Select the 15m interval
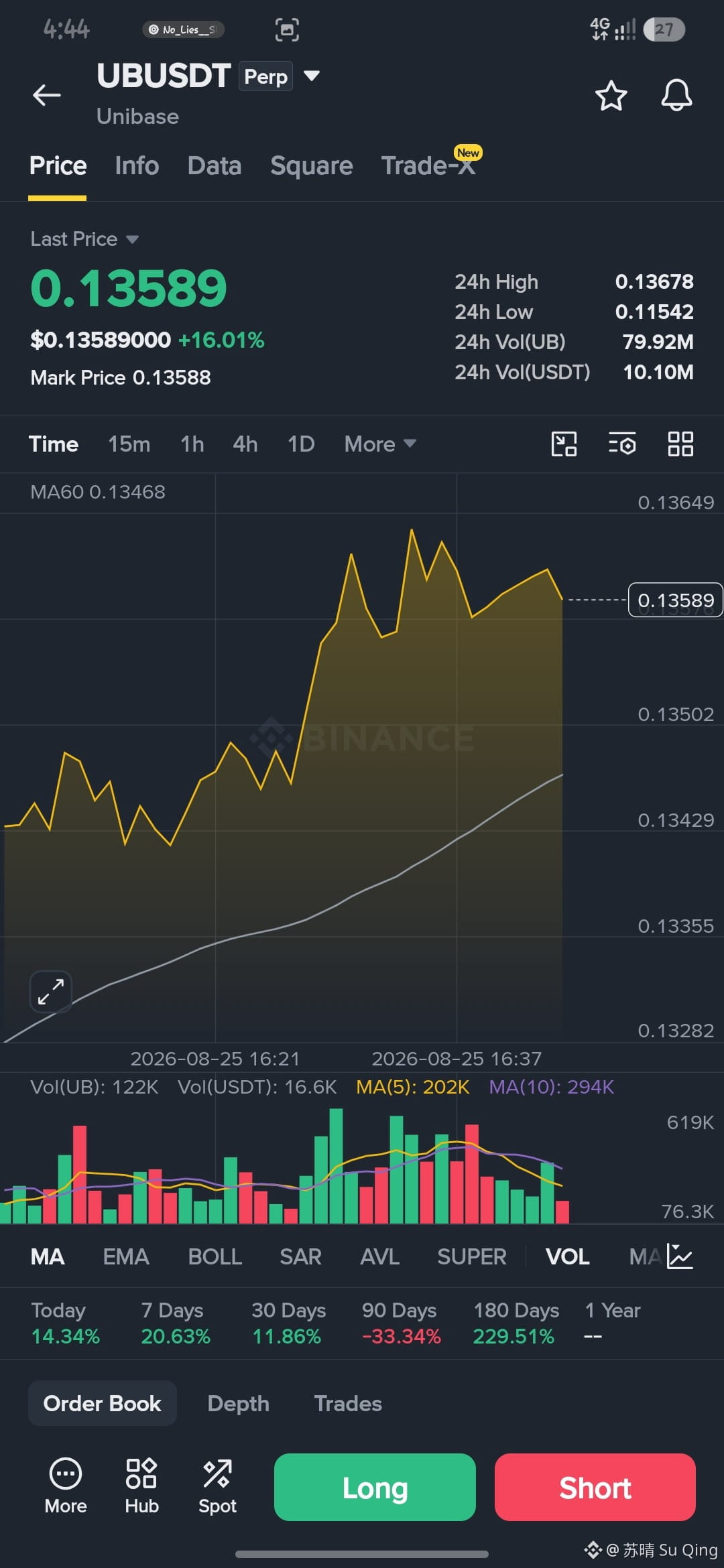This screenshot has height=1568, width=724. click(129, 444)
